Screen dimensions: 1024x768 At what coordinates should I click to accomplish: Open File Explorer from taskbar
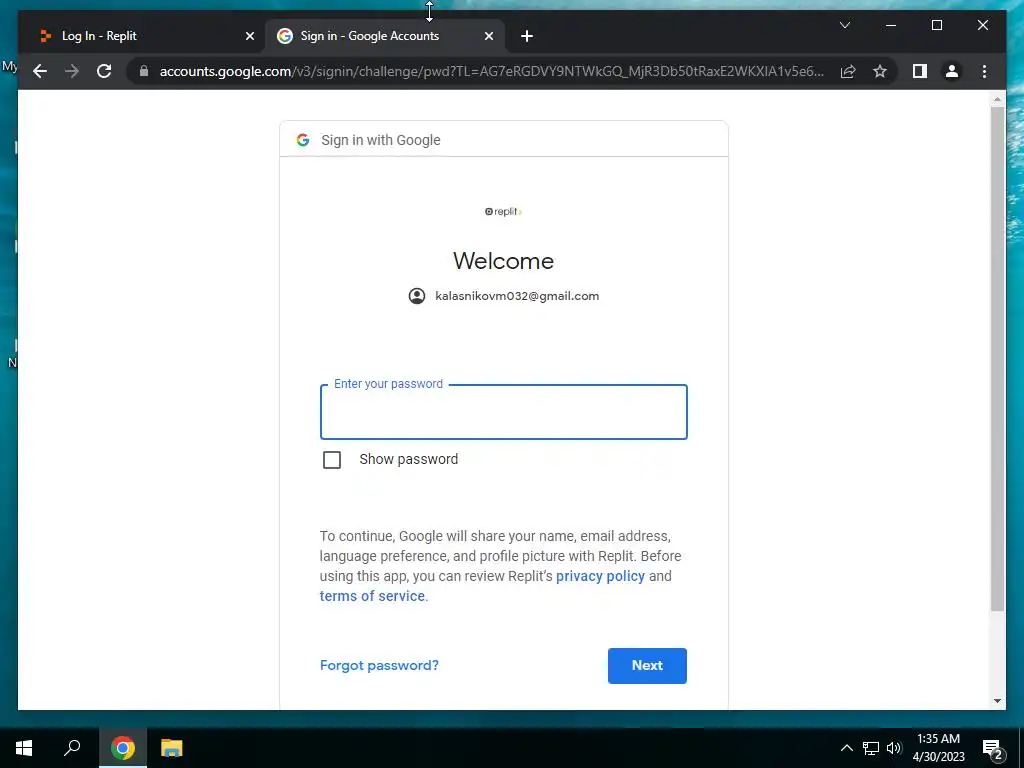172,748
